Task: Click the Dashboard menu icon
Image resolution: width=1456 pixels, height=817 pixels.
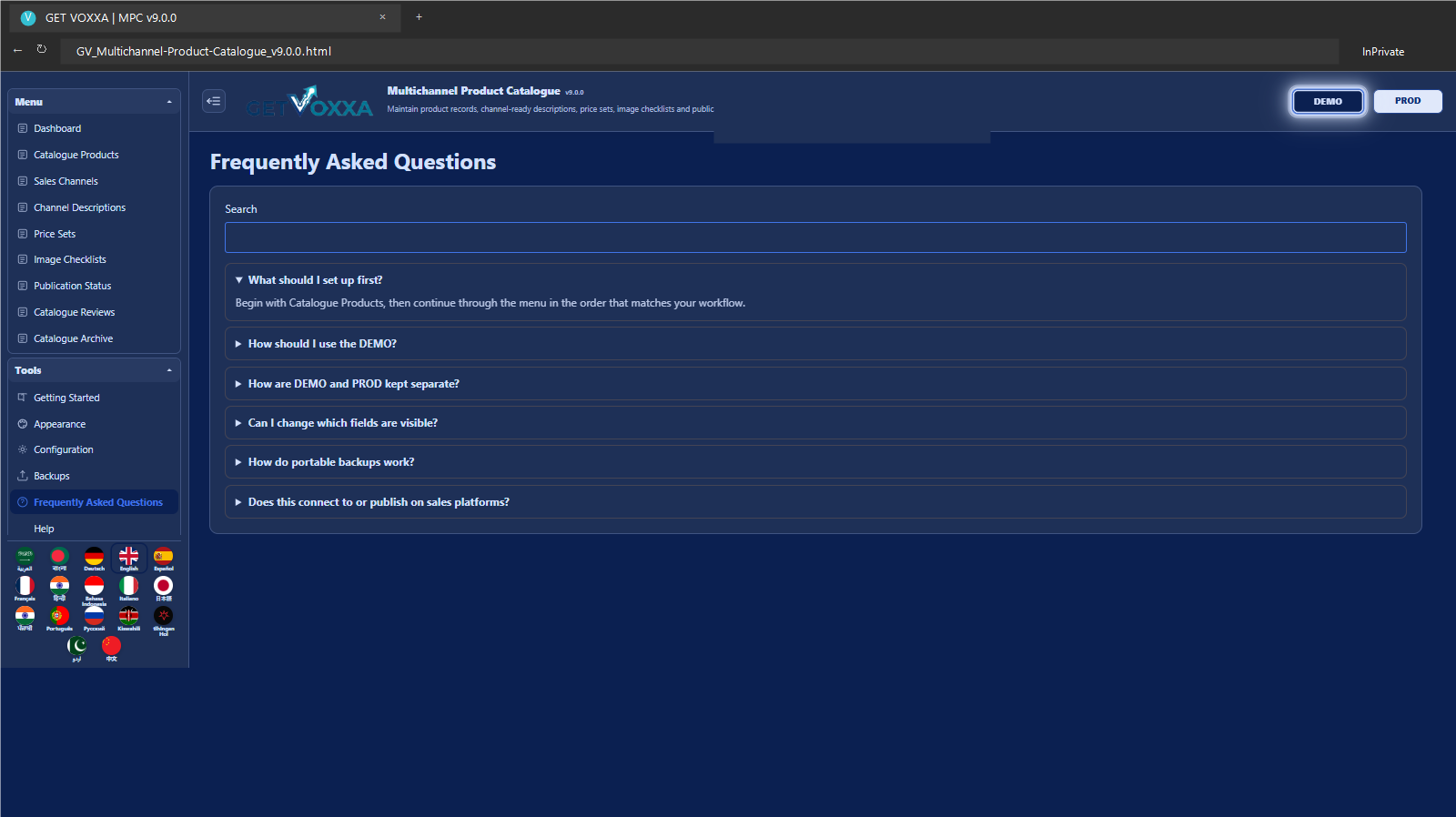Action: tap(23, 128)
